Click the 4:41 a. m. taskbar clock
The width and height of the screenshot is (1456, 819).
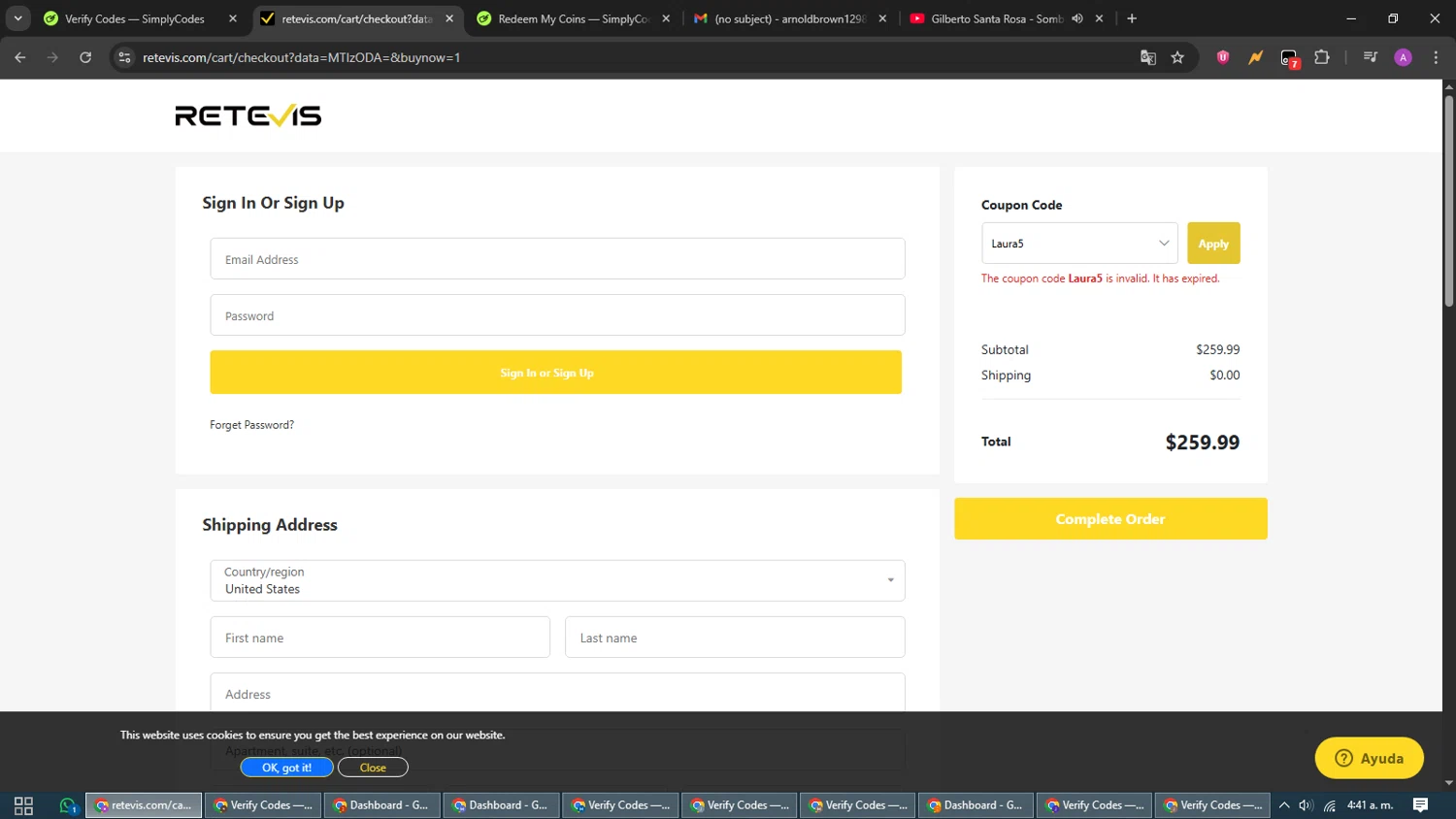1370,805
